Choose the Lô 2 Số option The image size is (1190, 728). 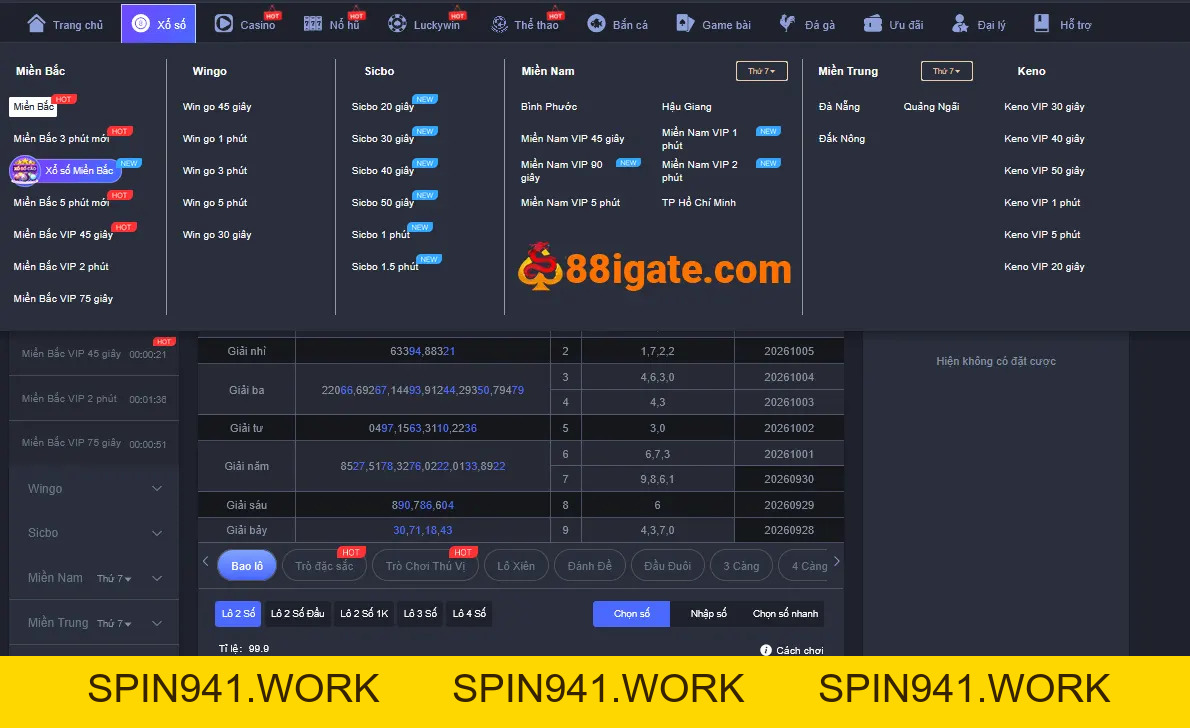point(238,613)
